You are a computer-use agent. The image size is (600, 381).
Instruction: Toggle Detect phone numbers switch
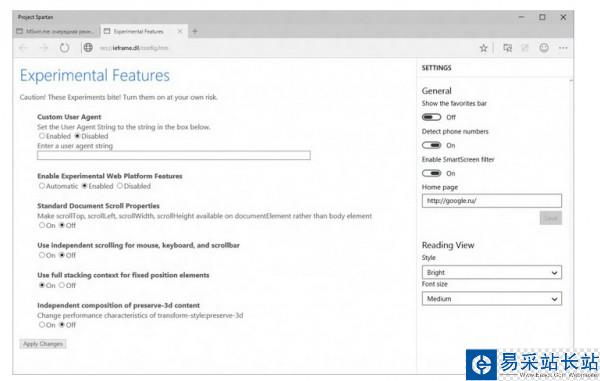(x=431, y=145)
